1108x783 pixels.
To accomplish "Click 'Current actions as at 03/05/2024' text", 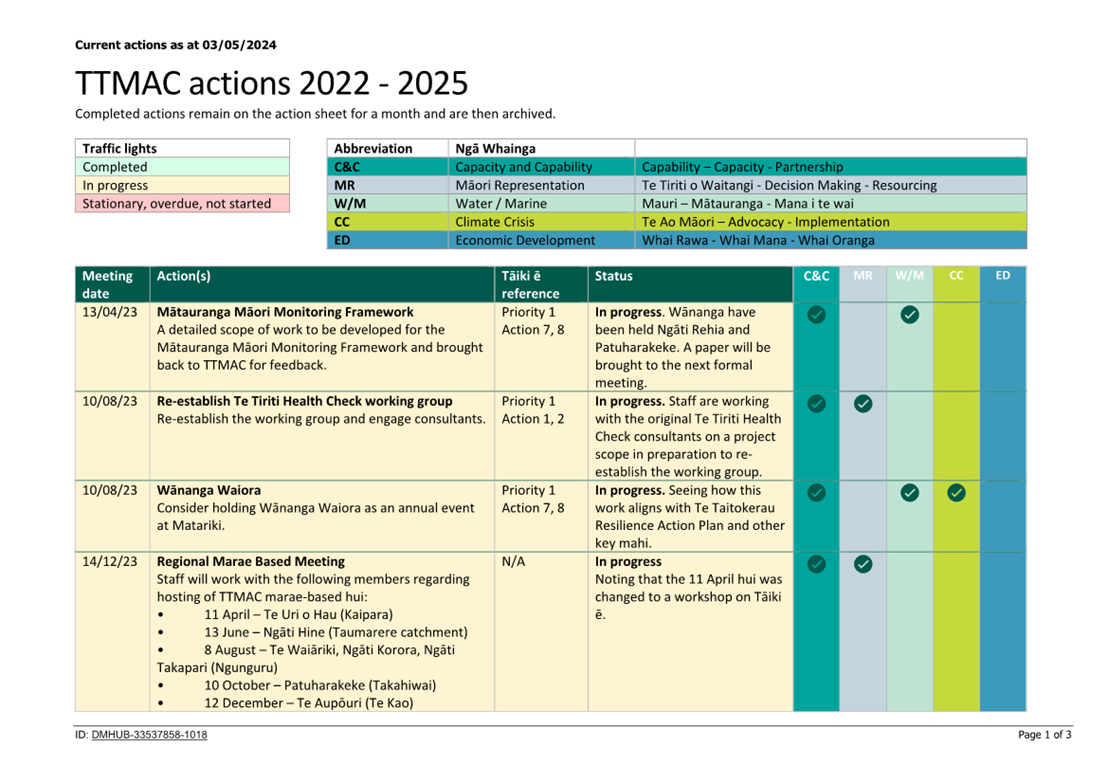I will (175, 45).
